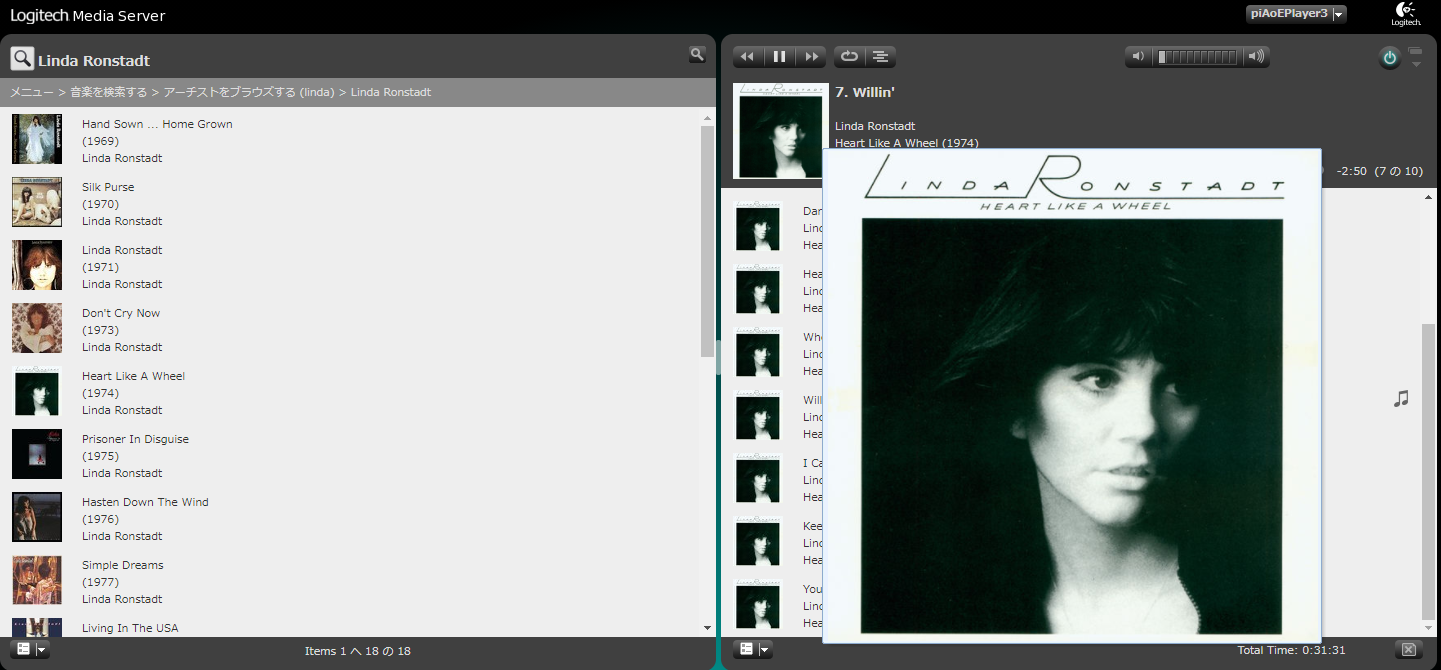
Task: Toggle repeat mode
Action: coord(849,57)
